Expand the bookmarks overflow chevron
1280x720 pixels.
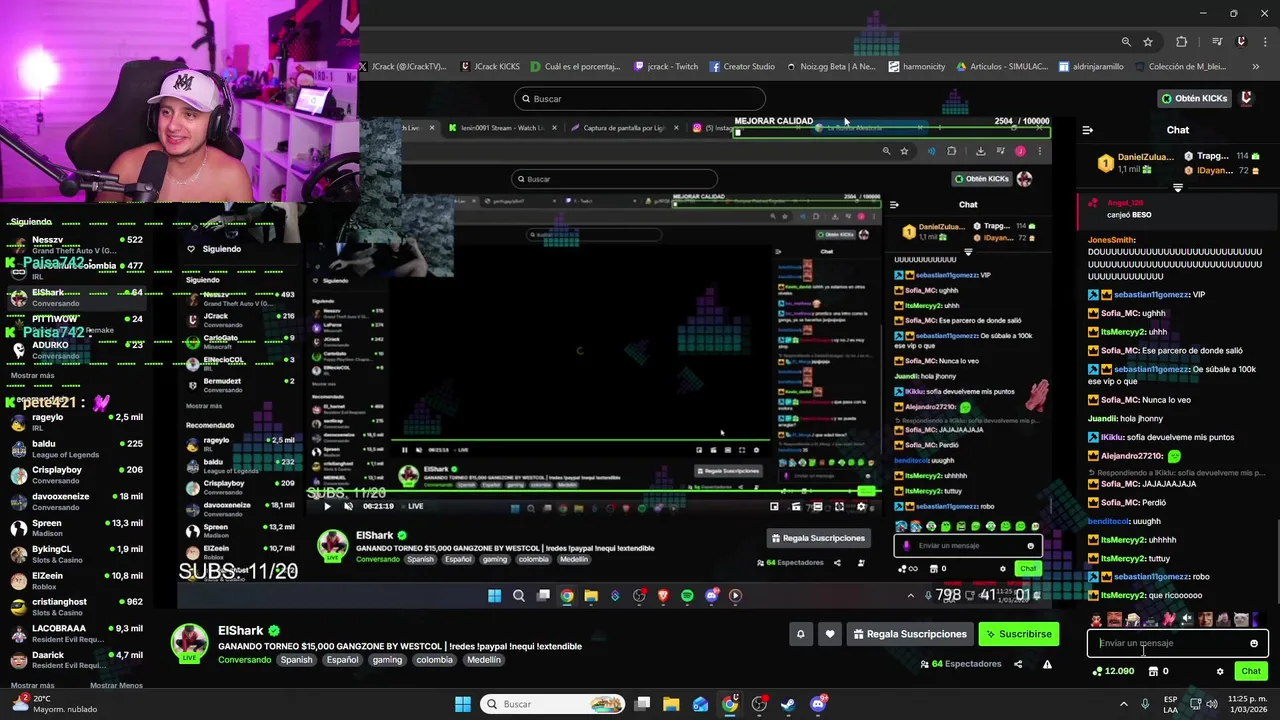click(1256, 67)
